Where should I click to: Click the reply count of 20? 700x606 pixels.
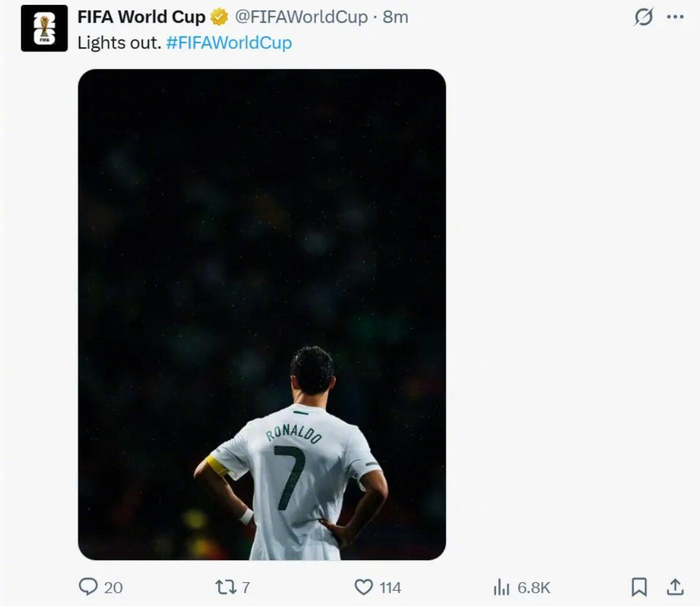(x=113, y=587)
